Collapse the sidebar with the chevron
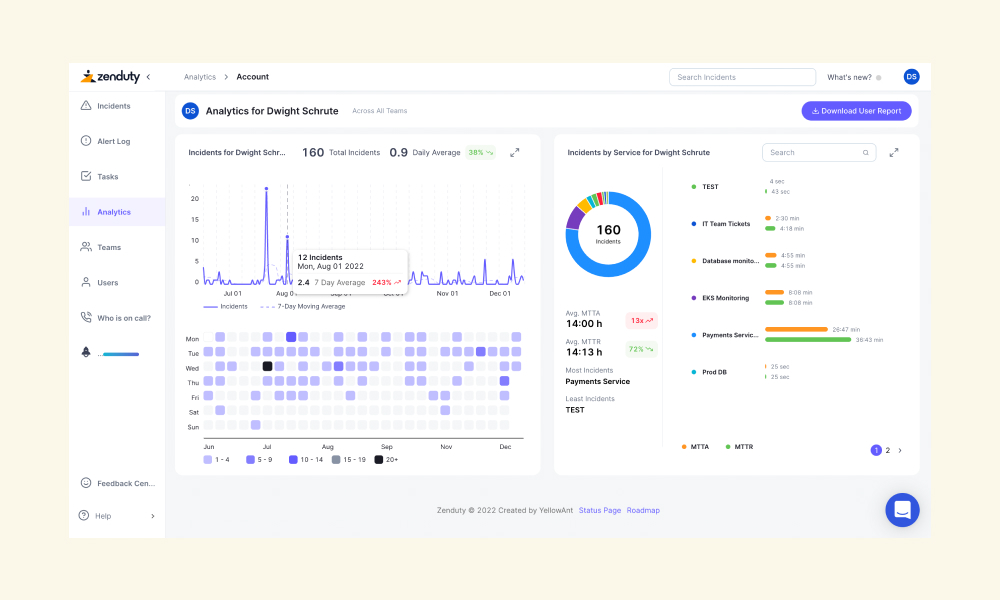The height and width of the screenshot is (600, 1000). click(149, 77)
